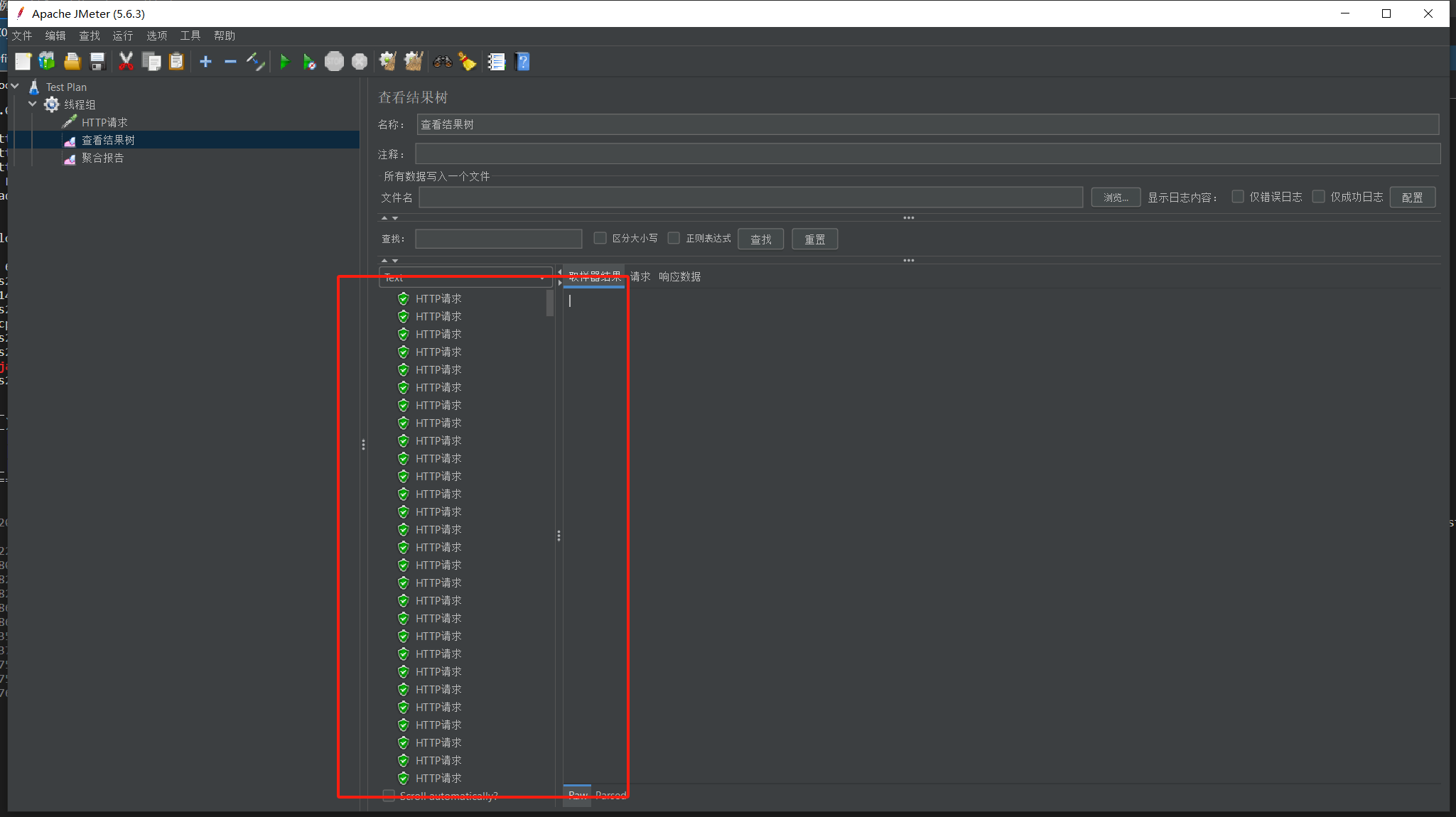Click the 浏览... browse button

pyautogui.click(x=1116, y=197)
